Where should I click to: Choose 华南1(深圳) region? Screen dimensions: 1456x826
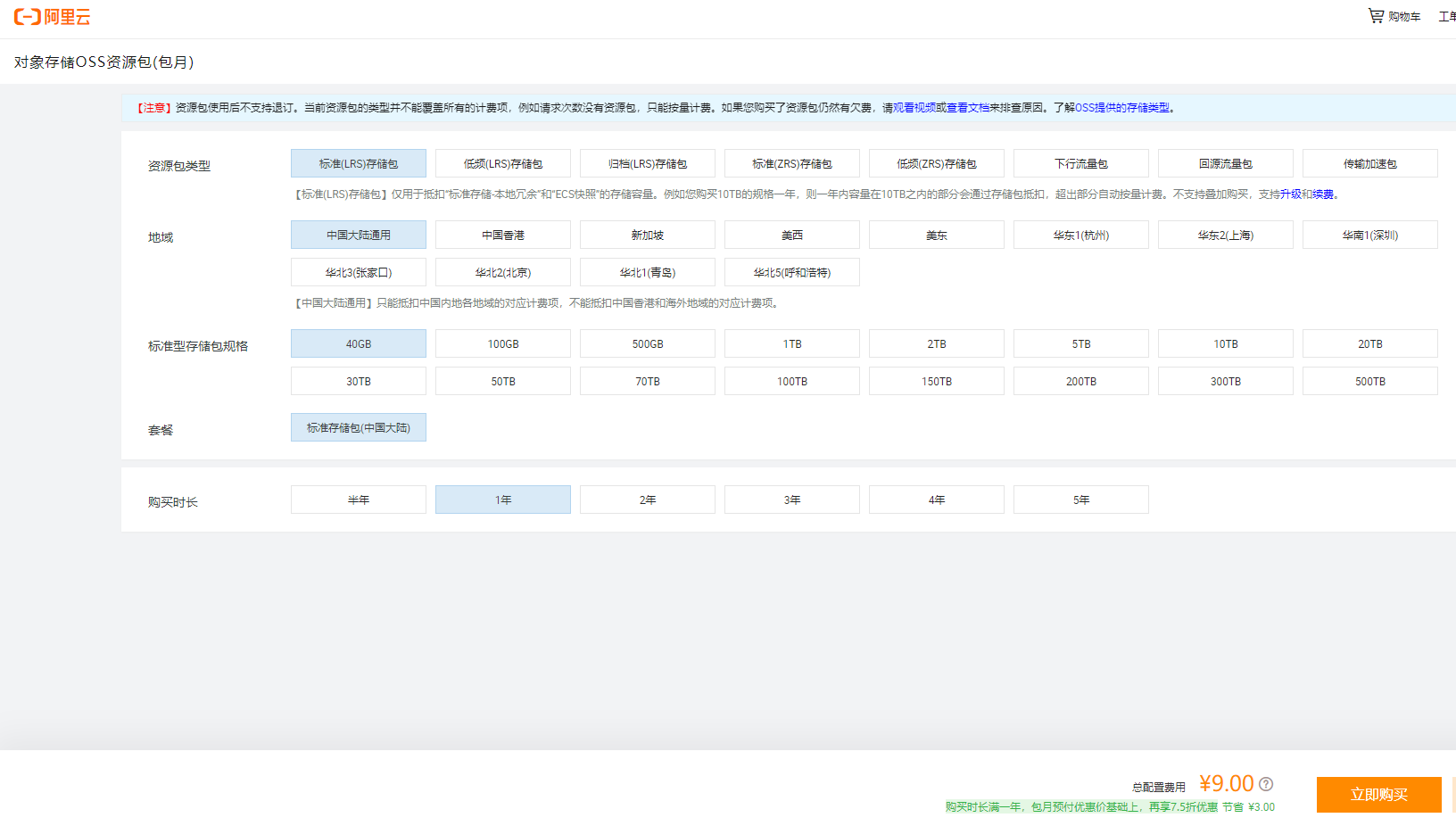(x=1370, y=235)
